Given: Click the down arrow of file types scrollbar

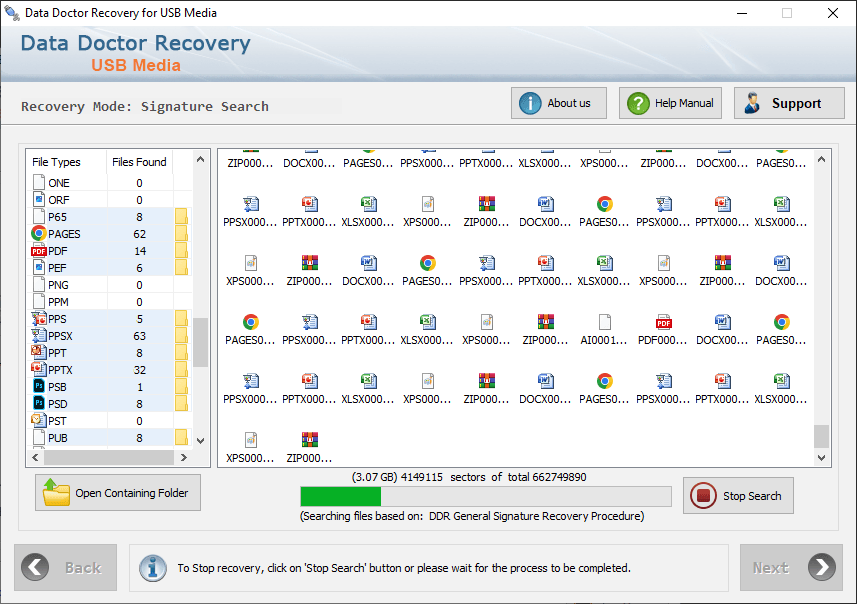Looking at the screenshot, I should (x=201, y=441).
